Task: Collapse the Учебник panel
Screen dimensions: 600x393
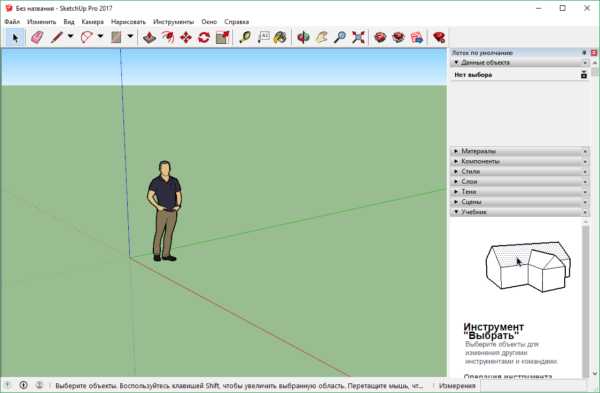Action: tap(520, 212)
